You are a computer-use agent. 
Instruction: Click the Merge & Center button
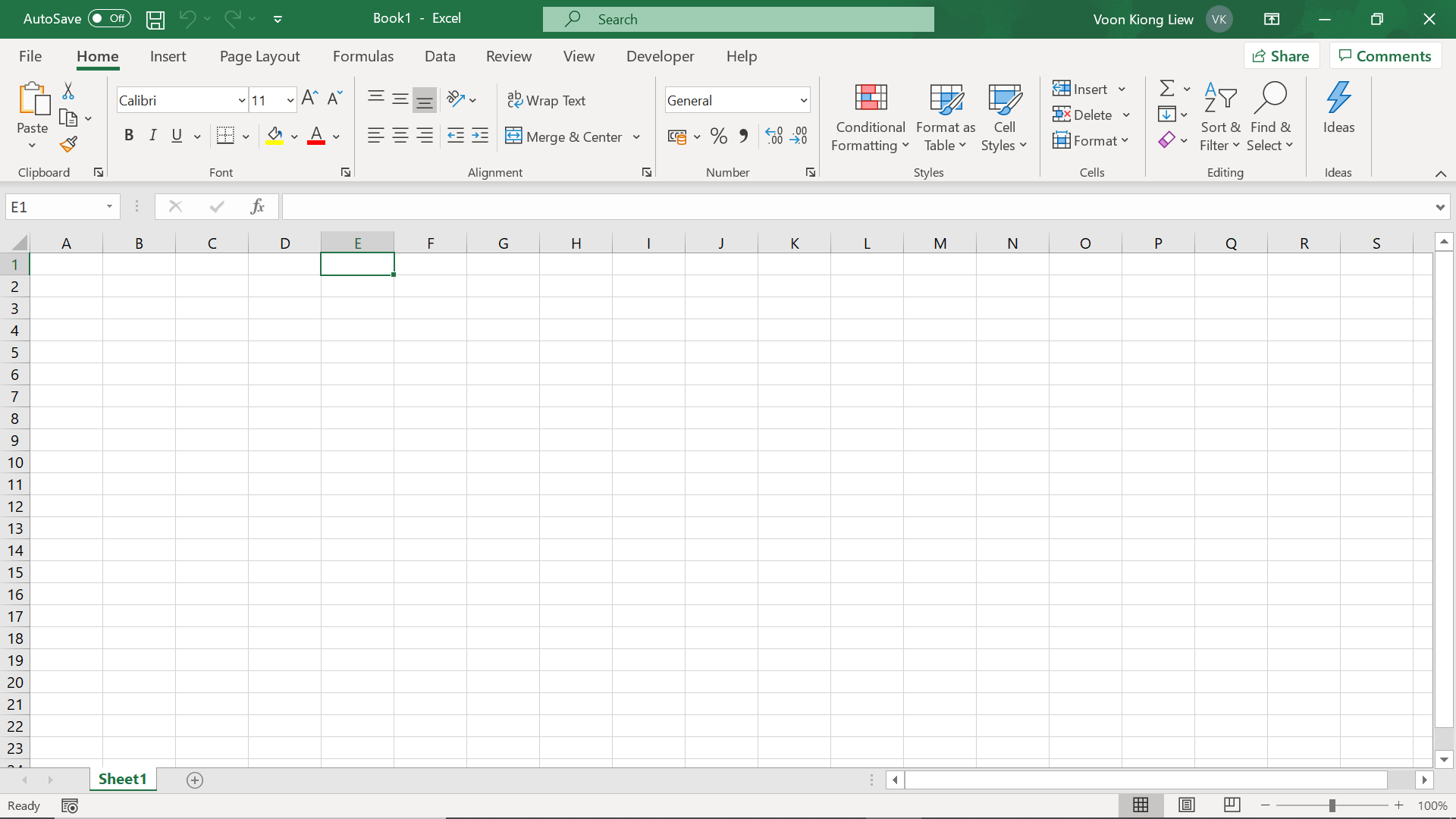(x=566, y=136)
